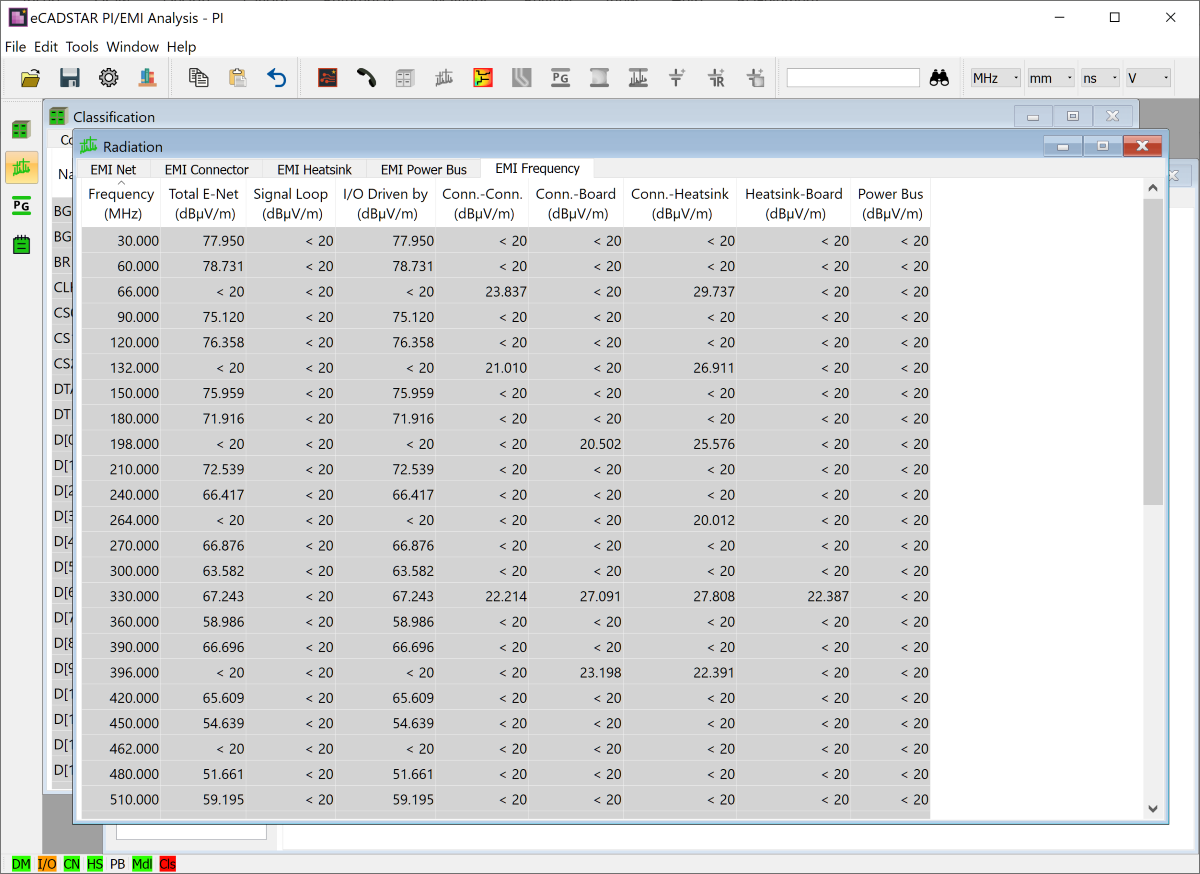Screen dimensions: 1200x874
Task: Click the binoculars search icon
Action: (x=939, y=78)
